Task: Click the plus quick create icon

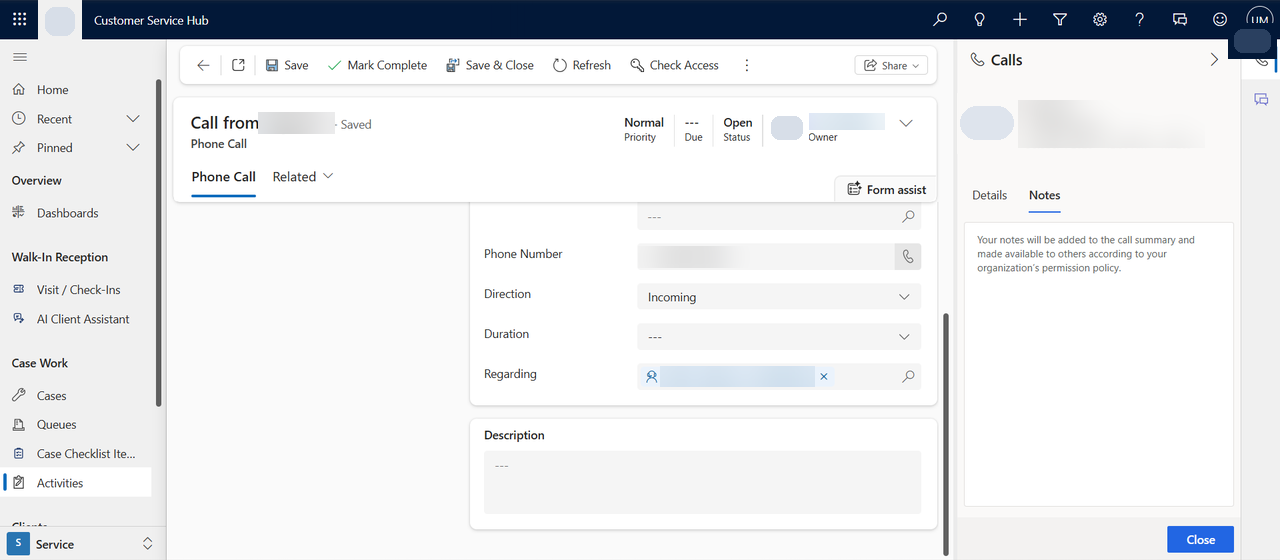Action: coord(1020,19)
